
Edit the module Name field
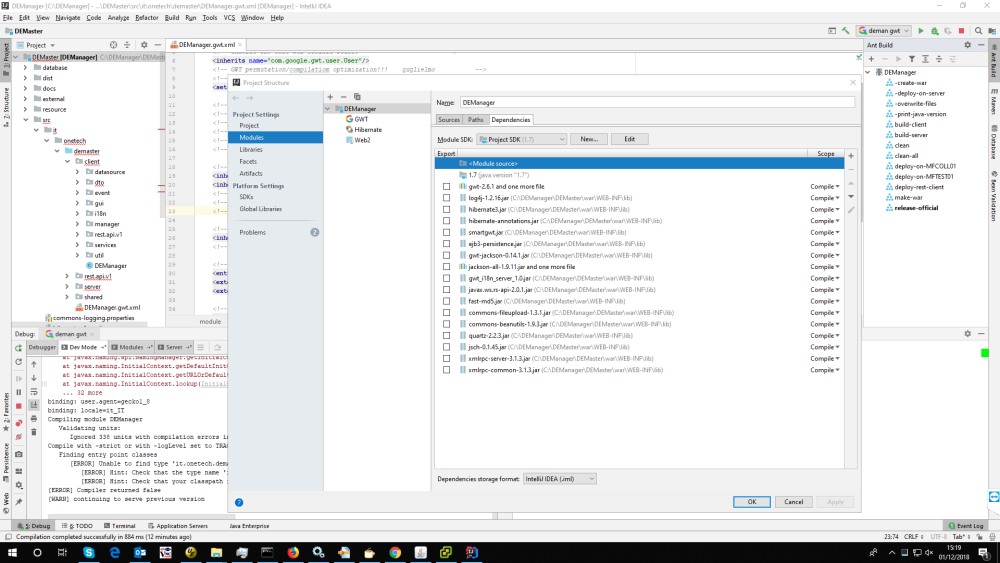click(x=657, y=103)
